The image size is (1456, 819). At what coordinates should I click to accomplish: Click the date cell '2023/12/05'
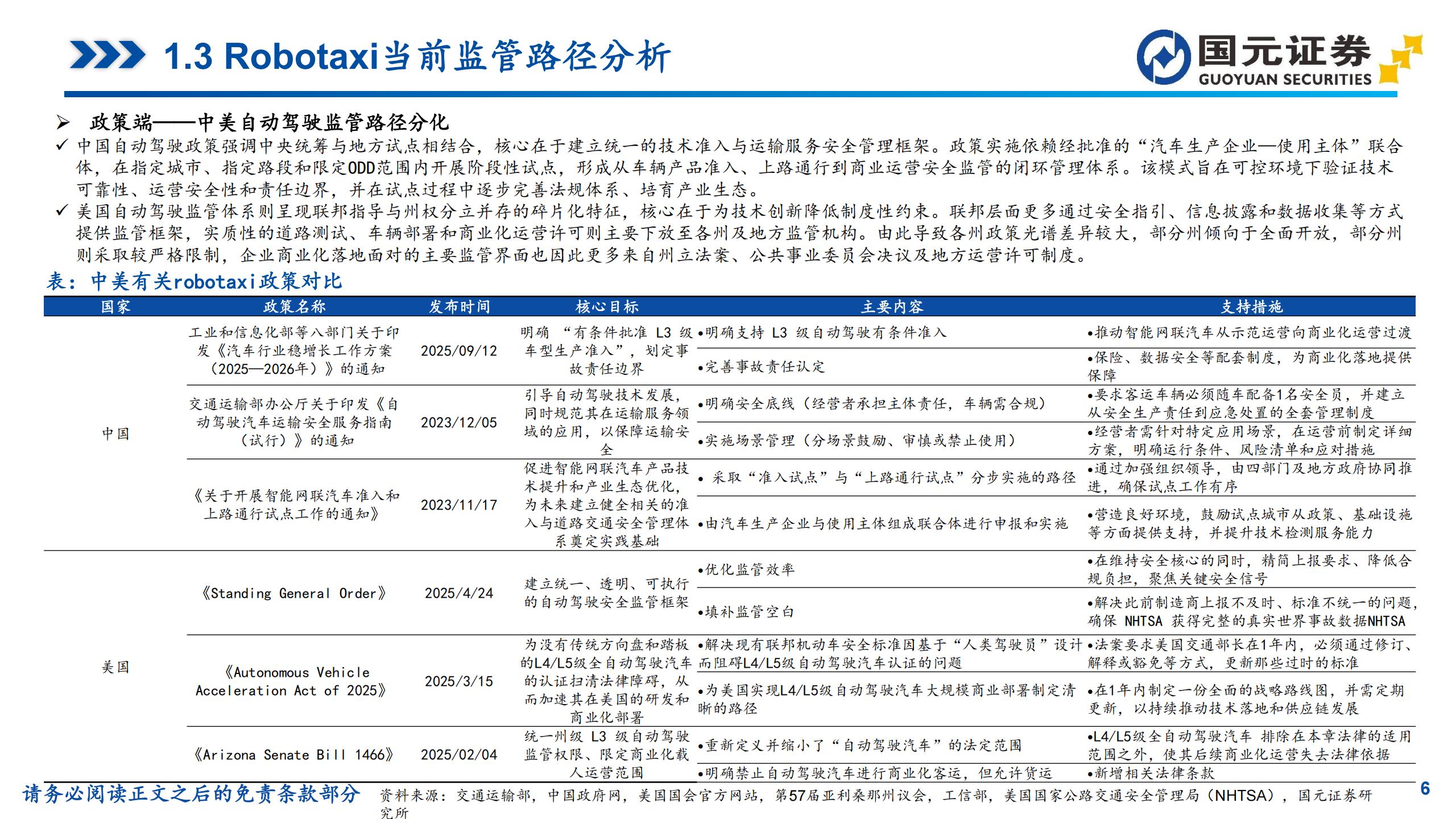click(x=459, y=423)
